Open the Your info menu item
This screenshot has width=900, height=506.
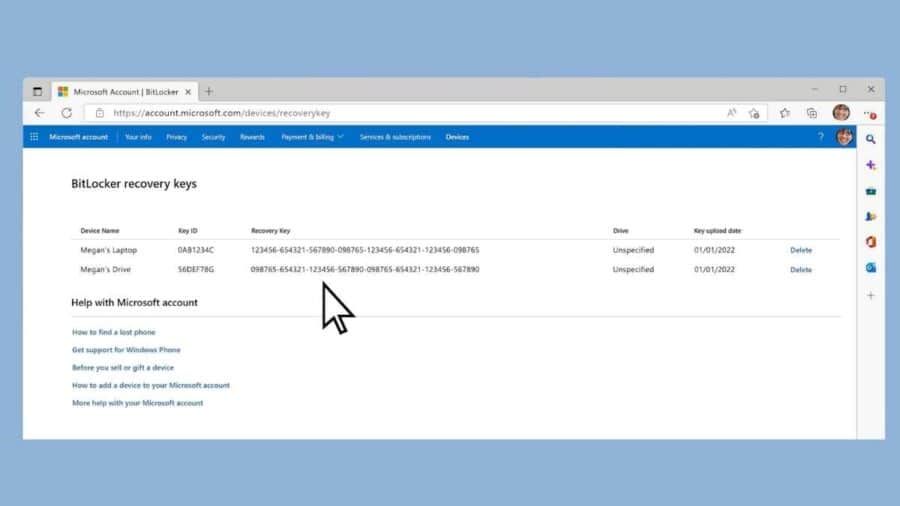(x=138, y=137)
